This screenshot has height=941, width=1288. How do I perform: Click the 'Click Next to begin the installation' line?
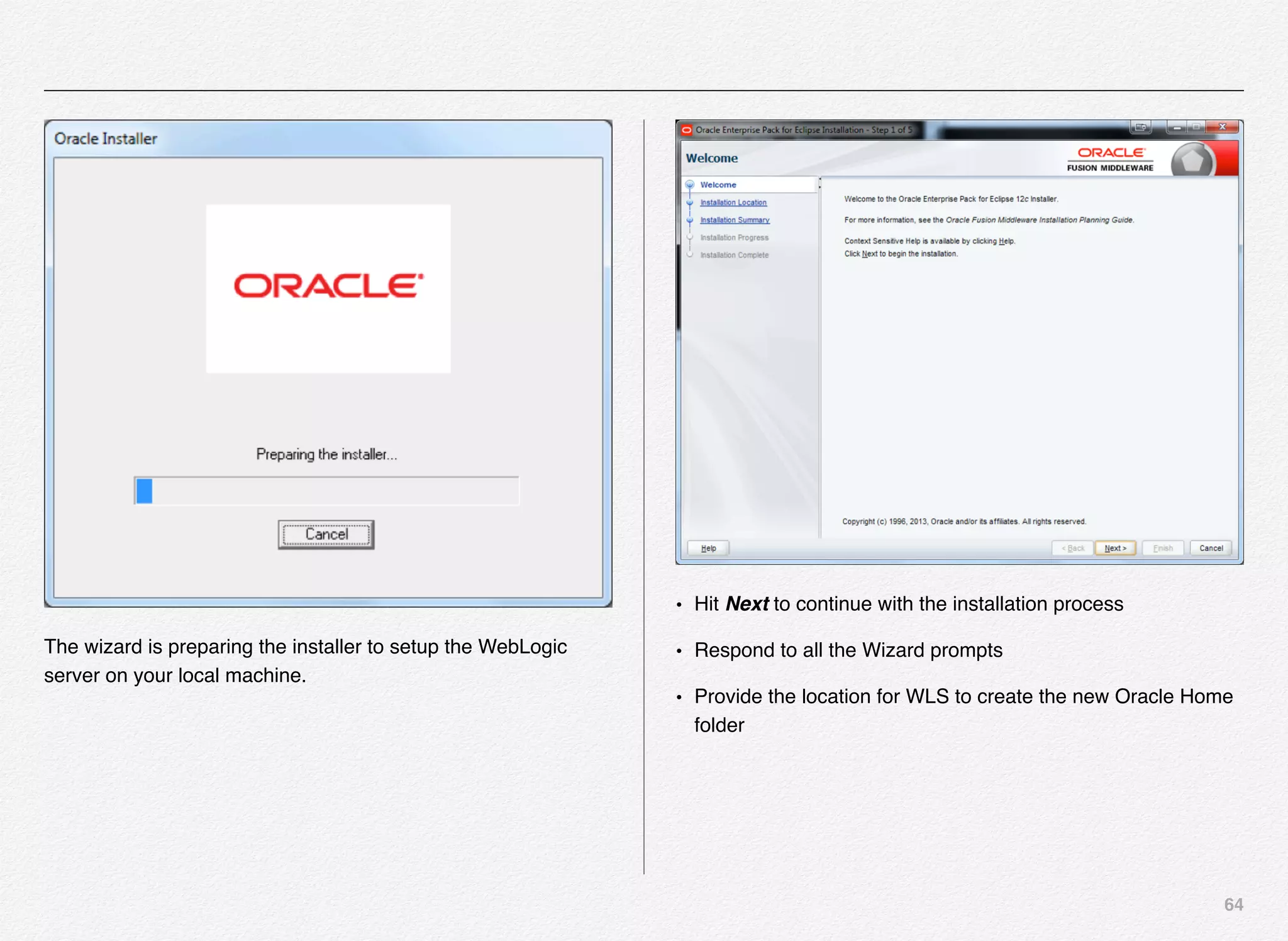[901, 254]
